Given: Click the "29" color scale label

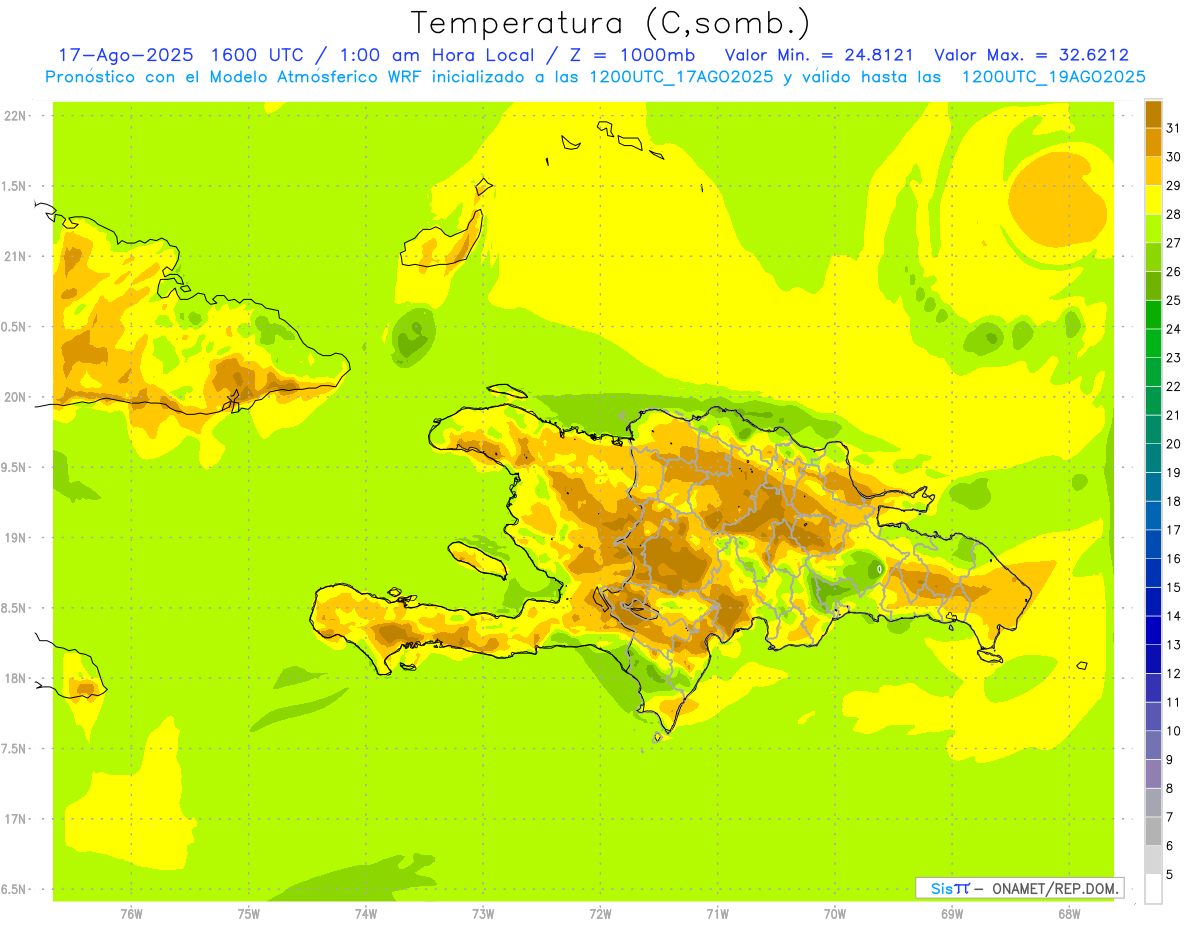Looking at the screenshot, I should click(1174, 186).
